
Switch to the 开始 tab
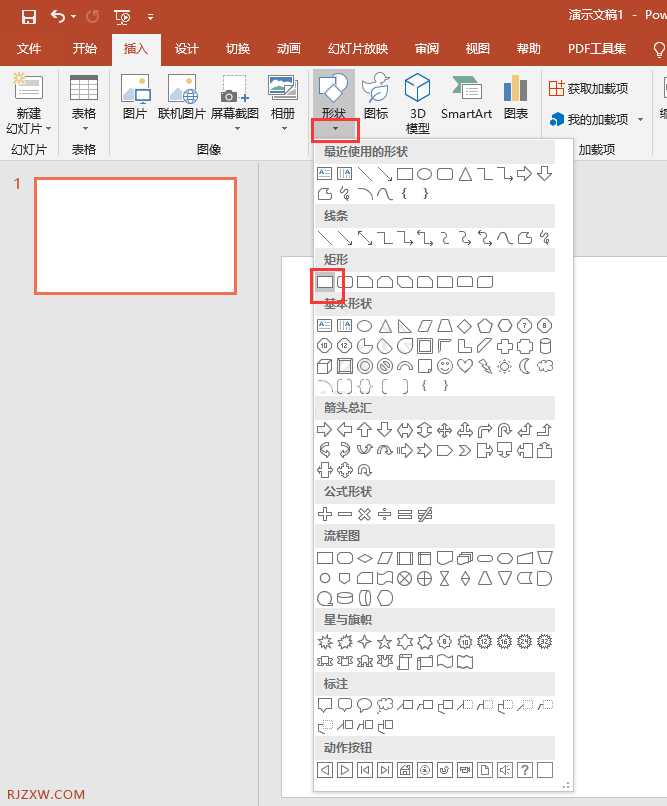coord(85,49)
